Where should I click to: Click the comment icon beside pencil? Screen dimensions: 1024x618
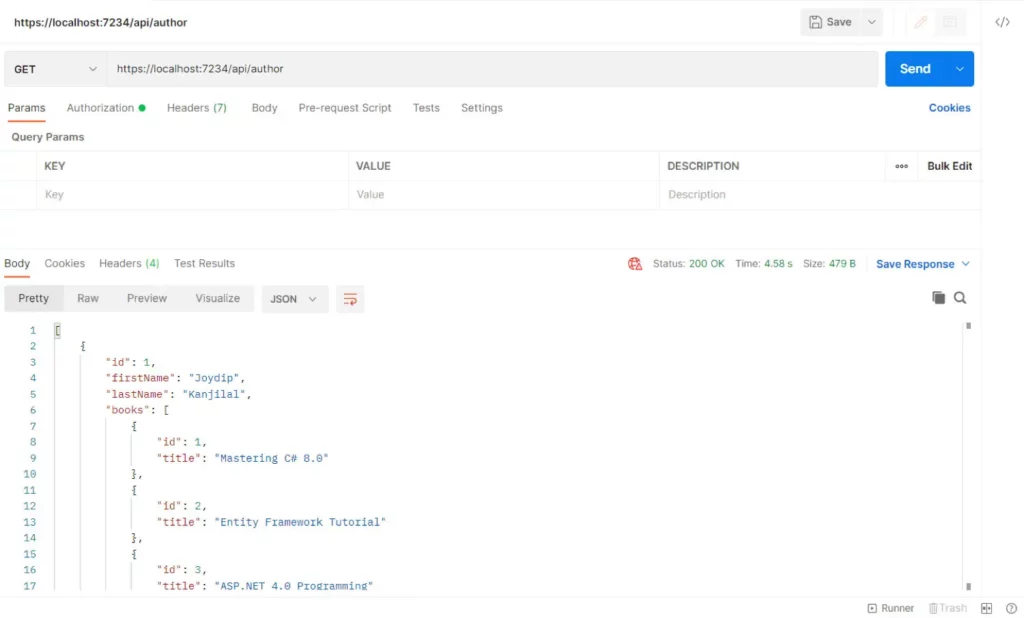coord(950,22)
